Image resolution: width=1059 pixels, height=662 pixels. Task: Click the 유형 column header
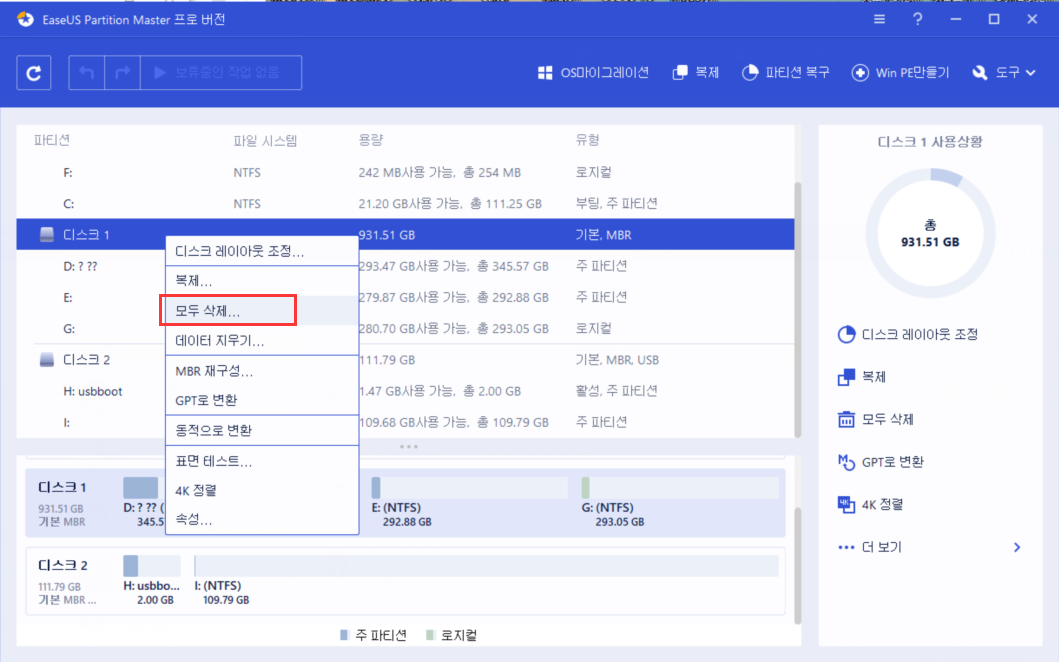588,140
